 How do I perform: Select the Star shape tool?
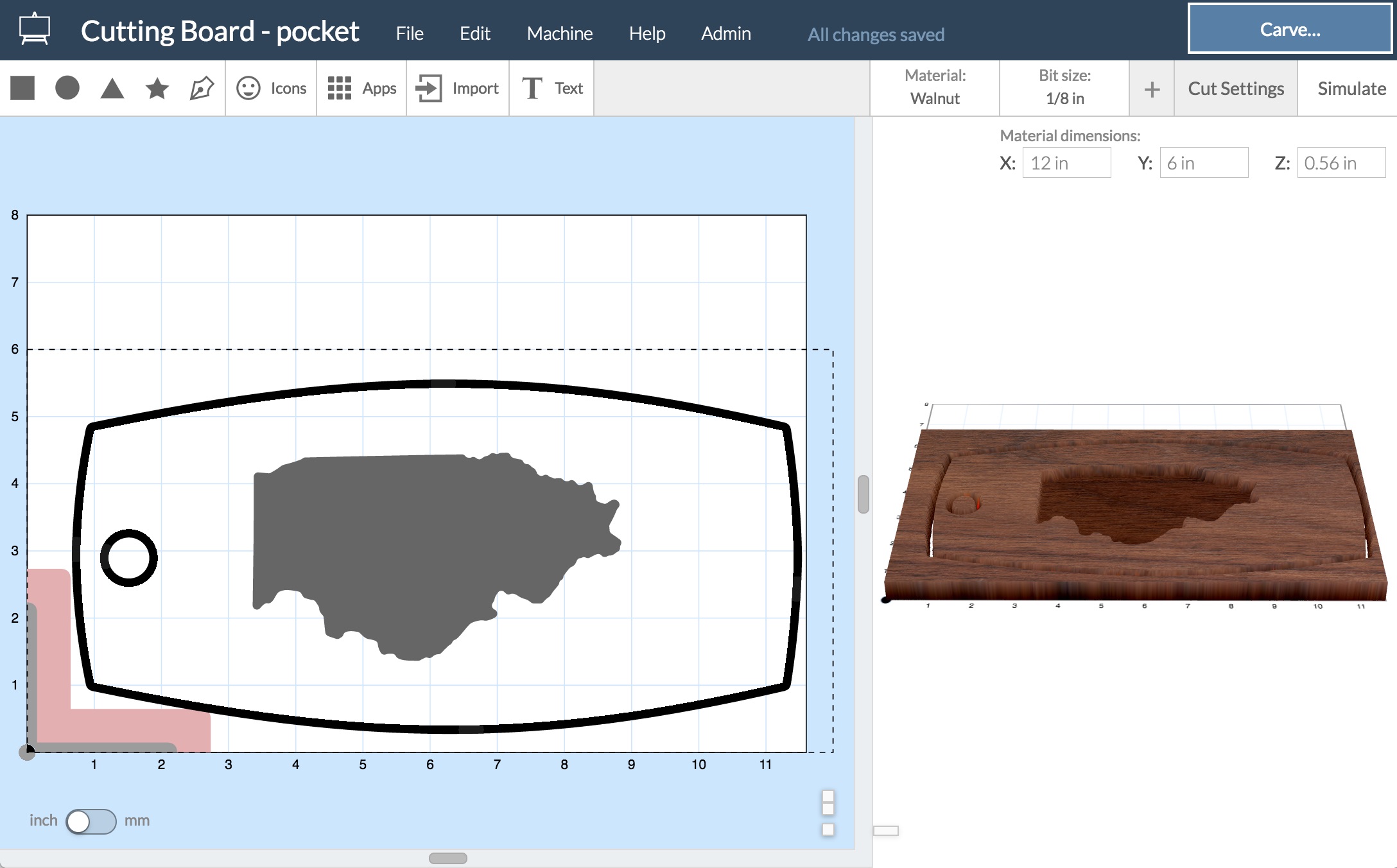point(157,88)
